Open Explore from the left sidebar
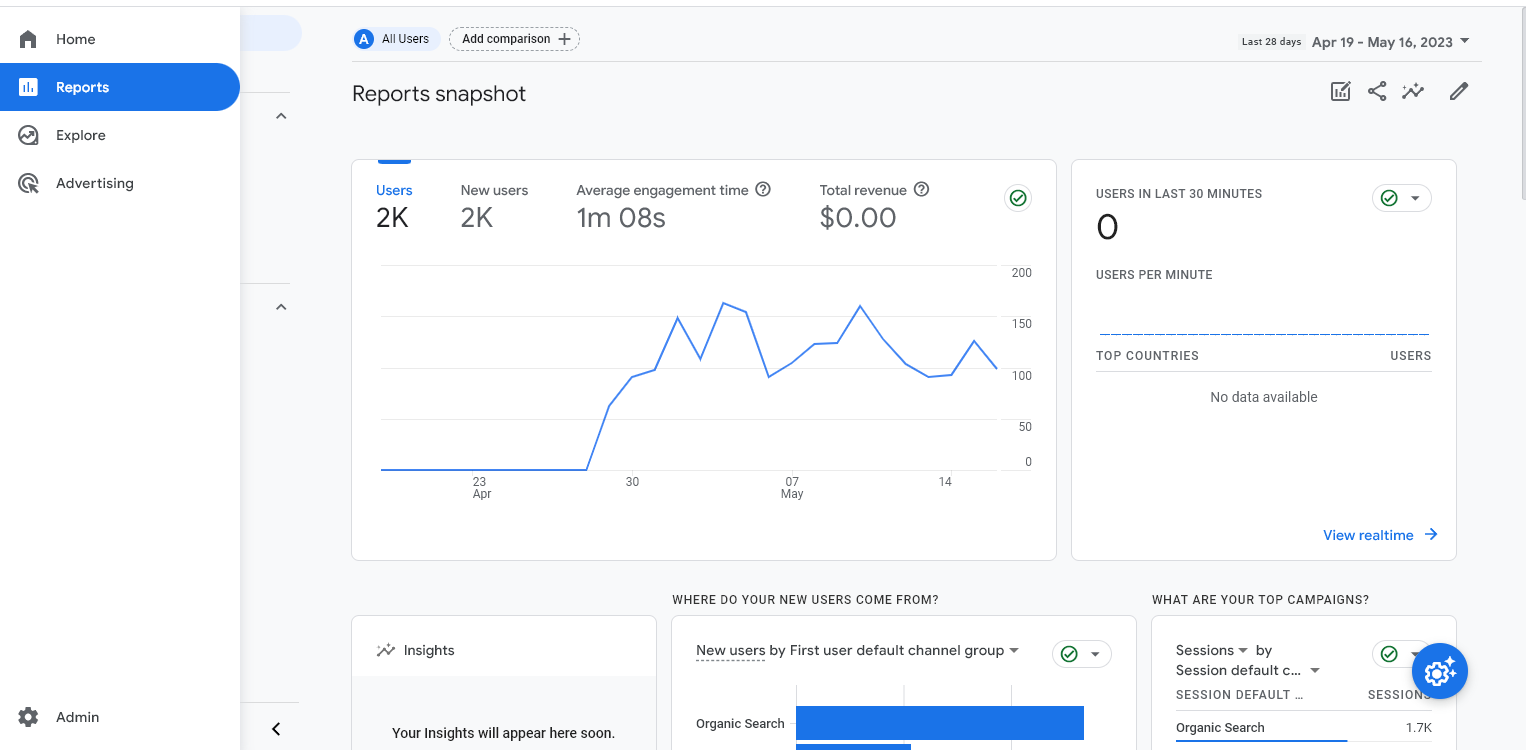Screen dimensions: 1526x750 click(x=80, y=135)
